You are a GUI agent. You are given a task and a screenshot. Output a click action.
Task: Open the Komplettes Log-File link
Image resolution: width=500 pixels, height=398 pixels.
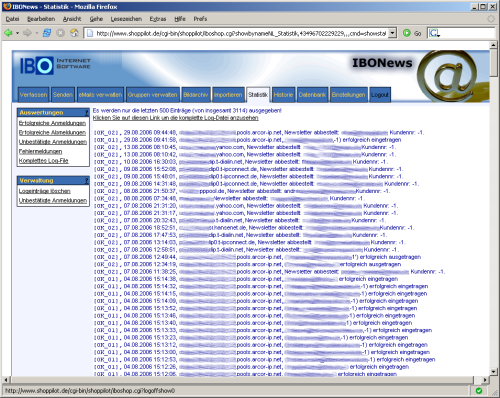[44, 161]
